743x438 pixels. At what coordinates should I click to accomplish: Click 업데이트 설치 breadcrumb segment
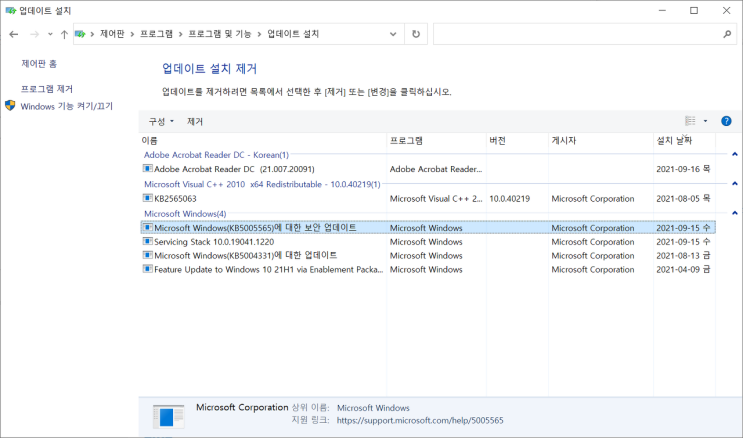(x=293, y=34)
